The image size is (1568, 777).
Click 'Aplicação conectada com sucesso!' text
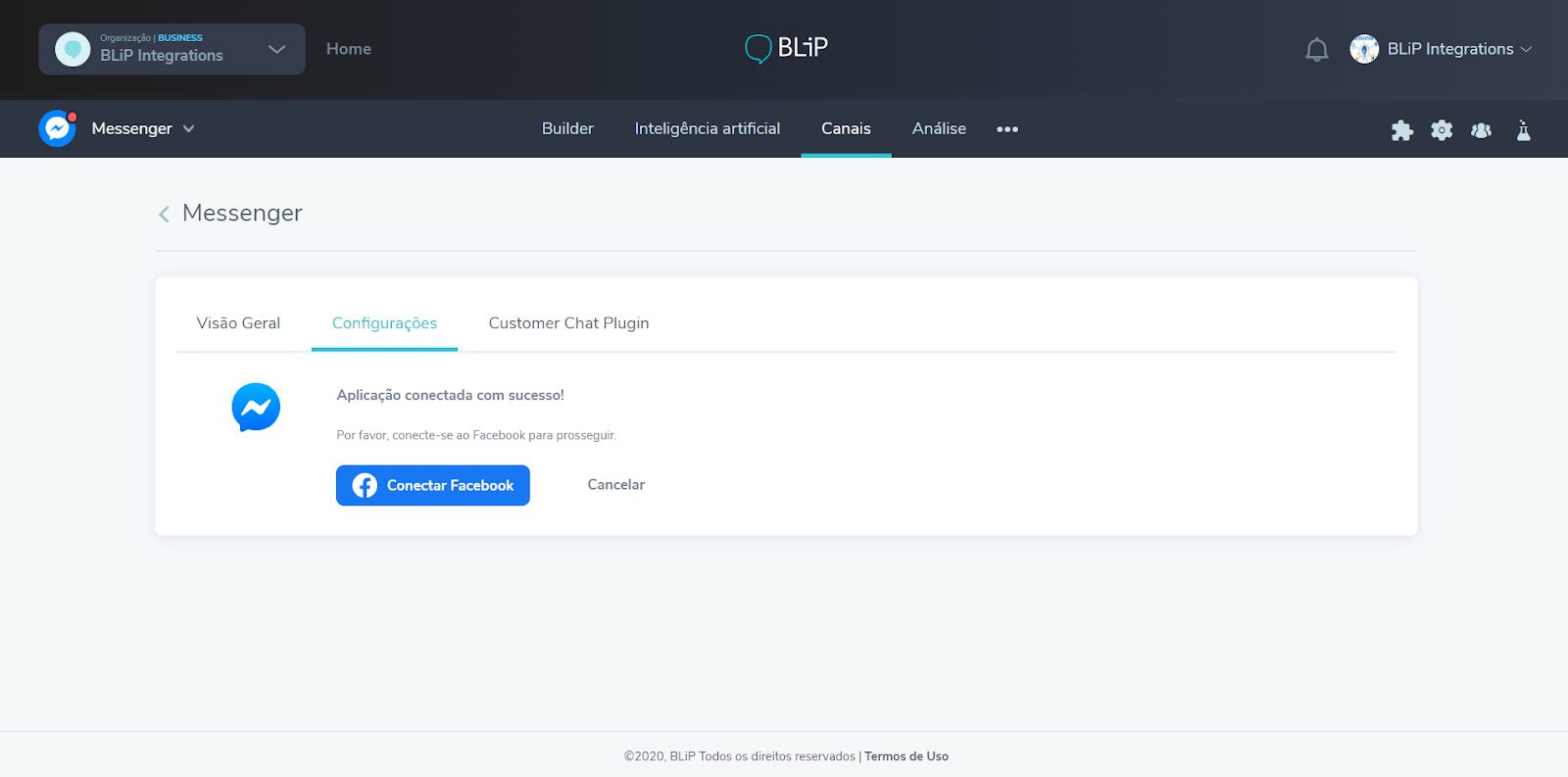coord(450,395)
